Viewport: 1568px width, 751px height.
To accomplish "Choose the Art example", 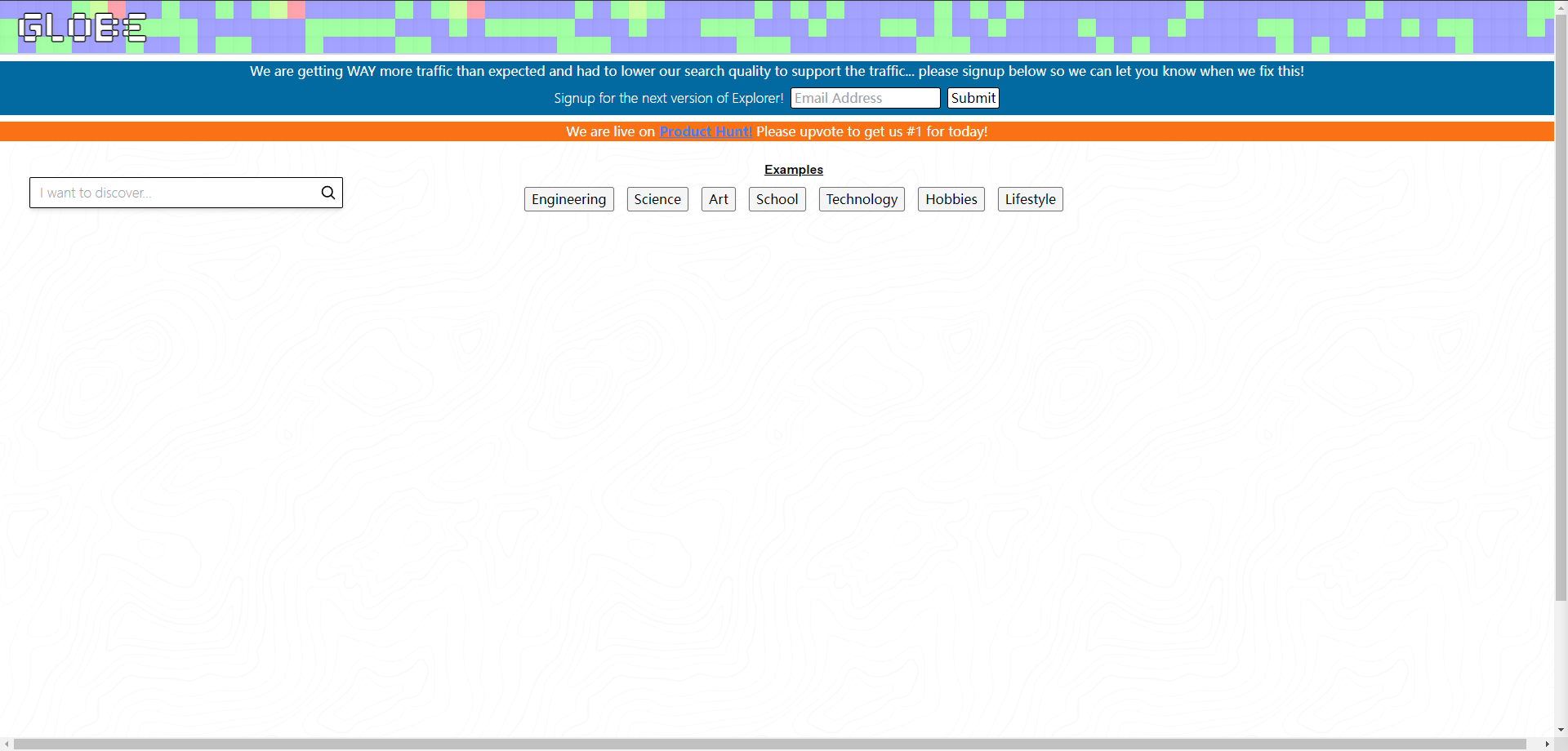I will (x=719, y=199).
